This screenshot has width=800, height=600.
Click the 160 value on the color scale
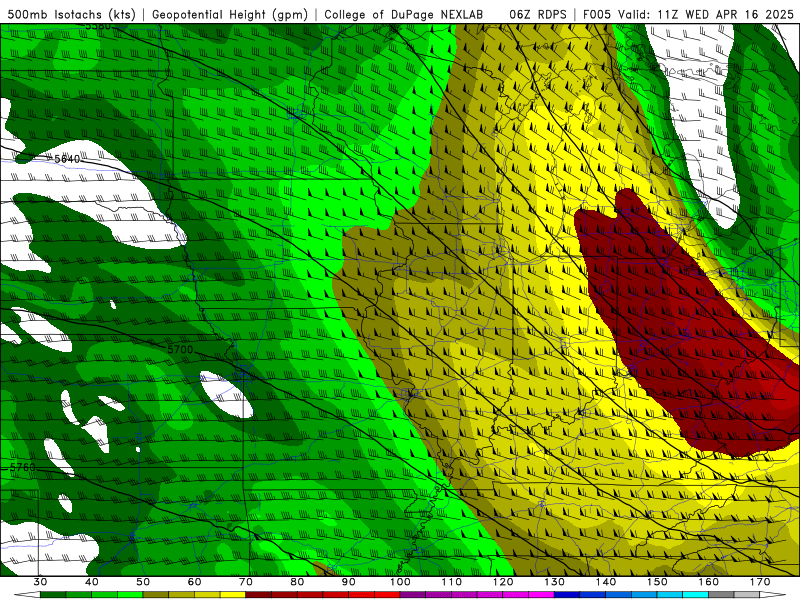coord(709,582)
